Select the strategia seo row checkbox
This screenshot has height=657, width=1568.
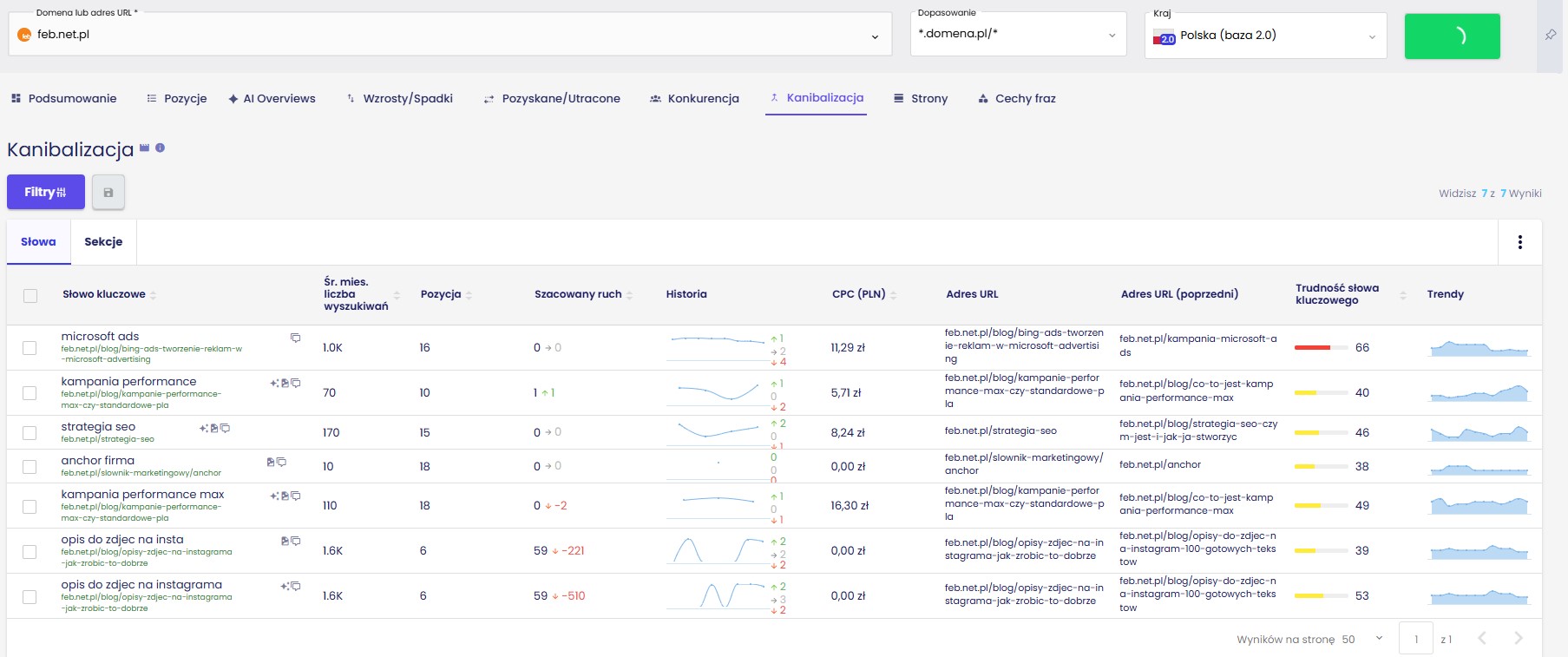30,432
